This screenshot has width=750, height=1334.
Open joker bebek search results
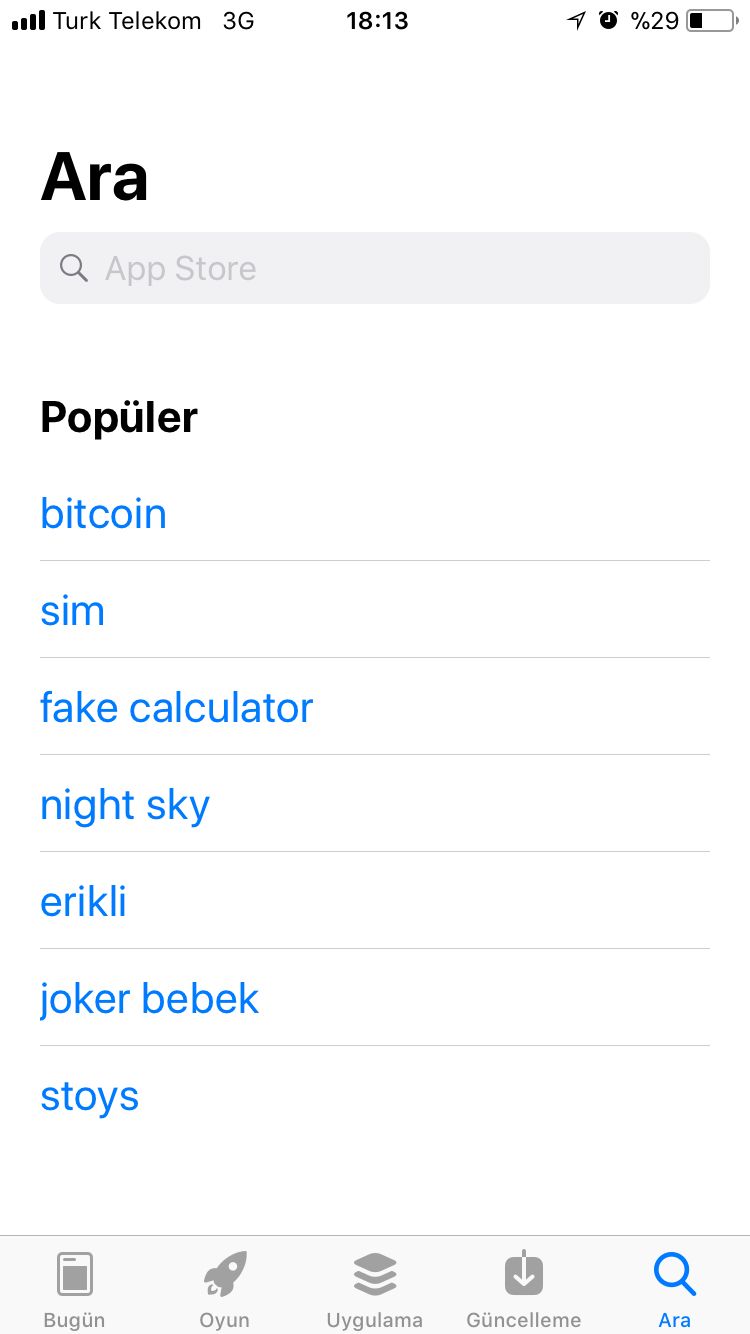tap(149, 999)
